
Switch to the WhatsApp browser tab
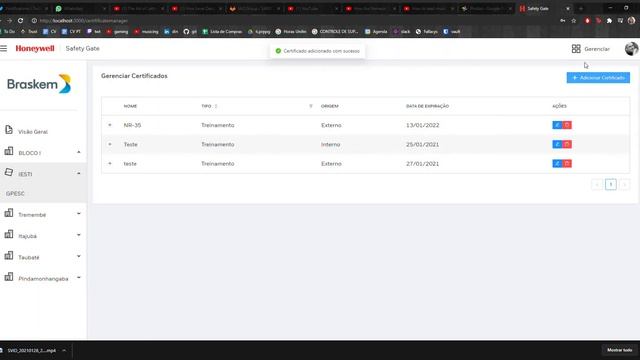(x=80, y=8)
